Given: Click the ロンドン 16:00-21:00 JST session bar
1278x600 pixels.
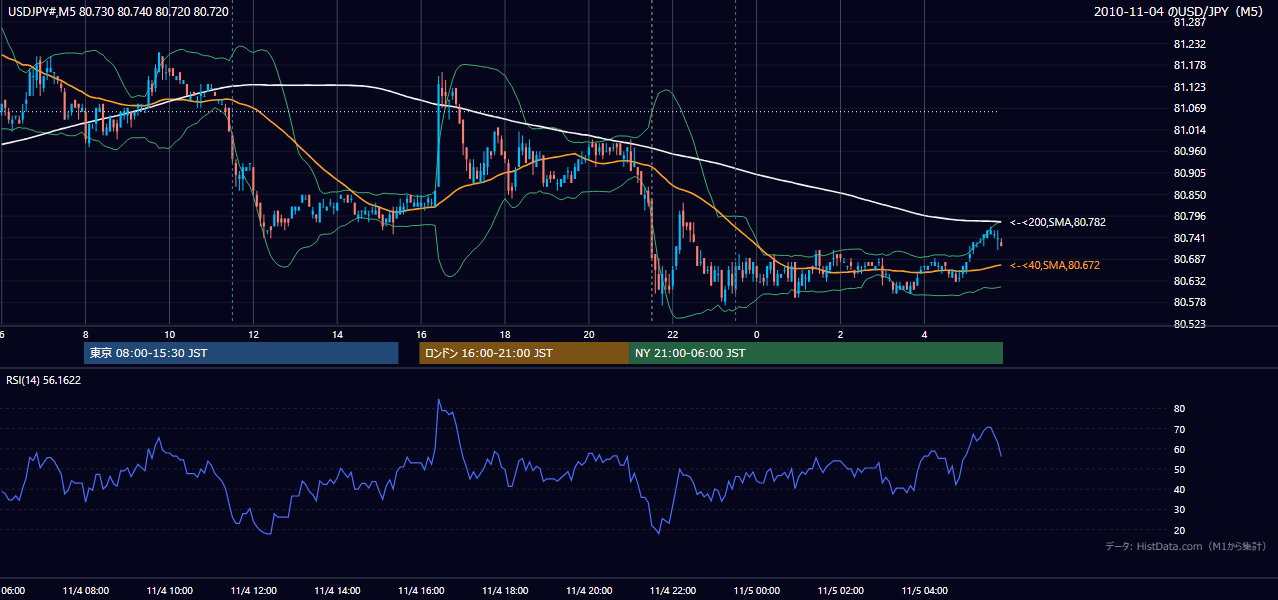Looking at the screenshot, I should pos(524,353).
